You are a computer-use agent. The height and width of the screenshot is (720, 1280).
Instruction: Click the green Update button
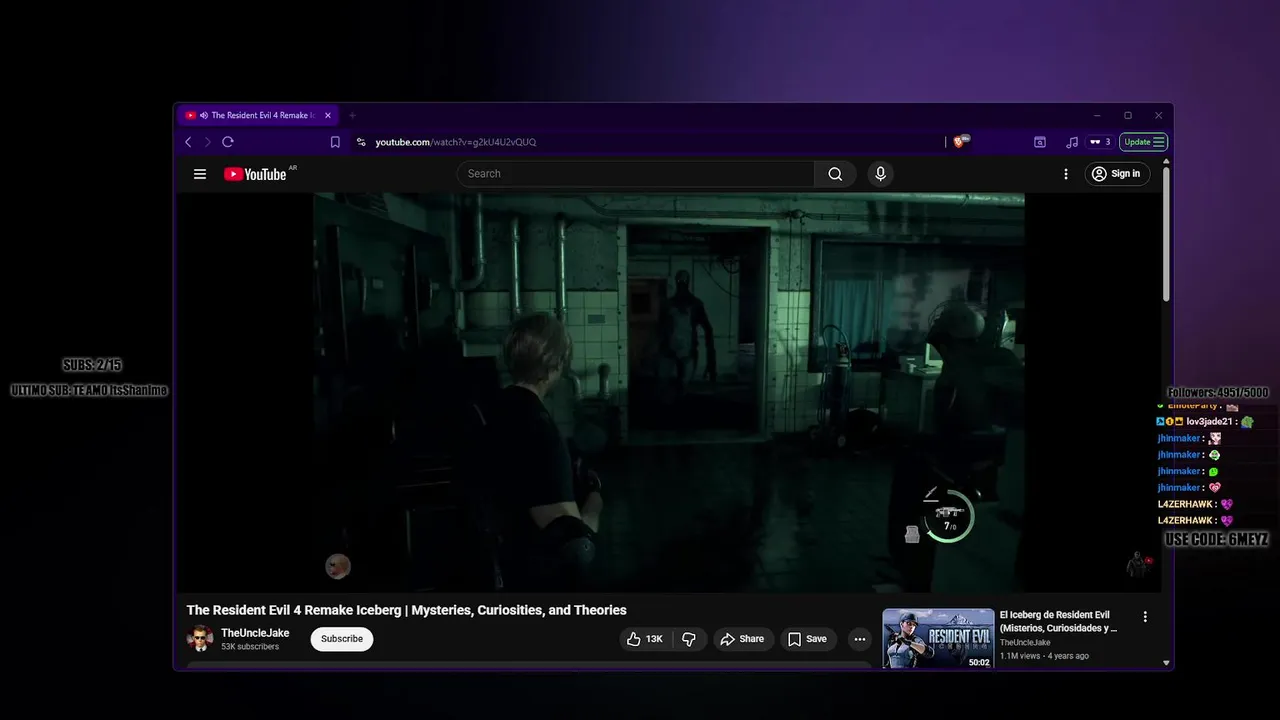tap(1144, 142)
